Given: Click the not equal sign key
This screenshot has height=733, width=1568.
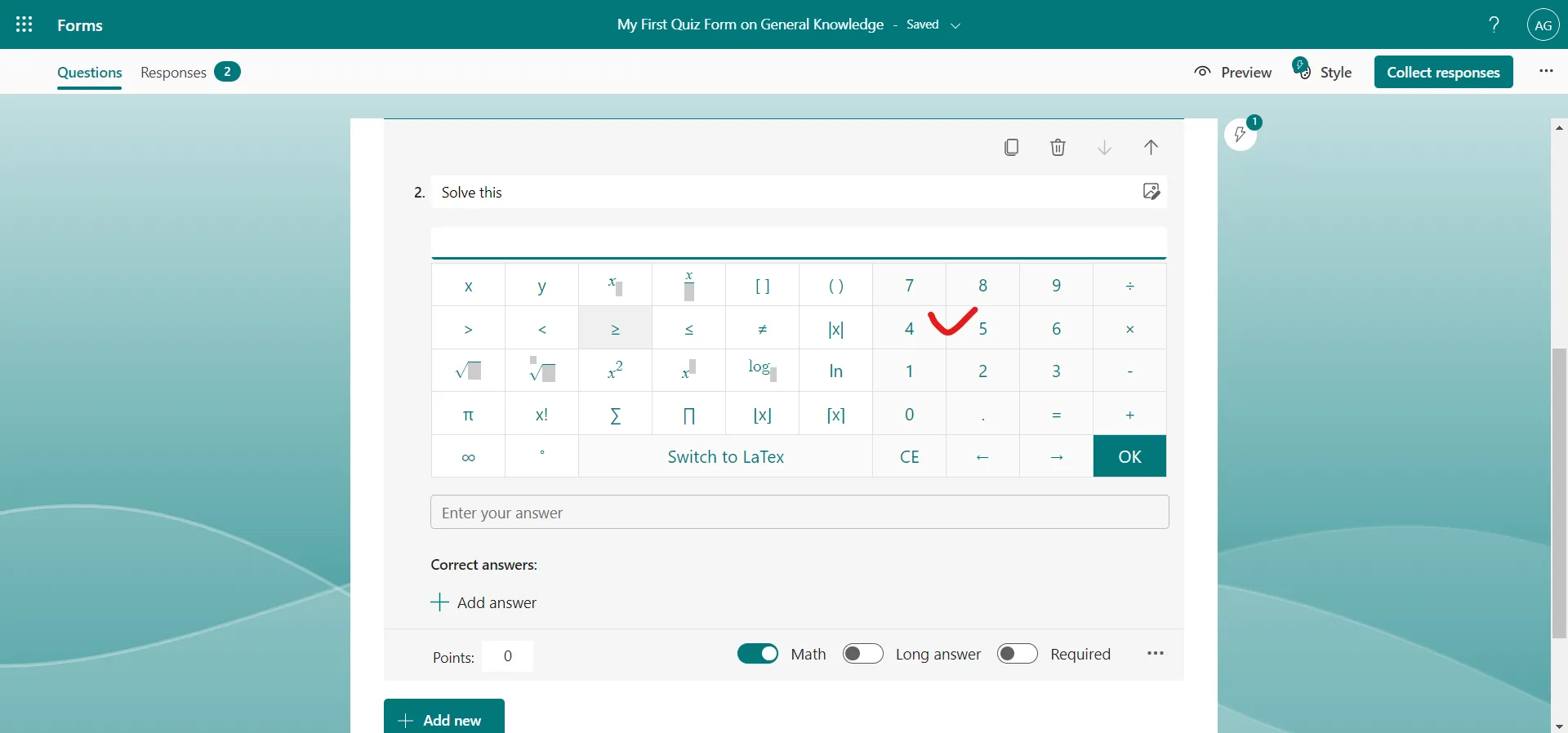Looking at the screenshot, I should [762, 328].
